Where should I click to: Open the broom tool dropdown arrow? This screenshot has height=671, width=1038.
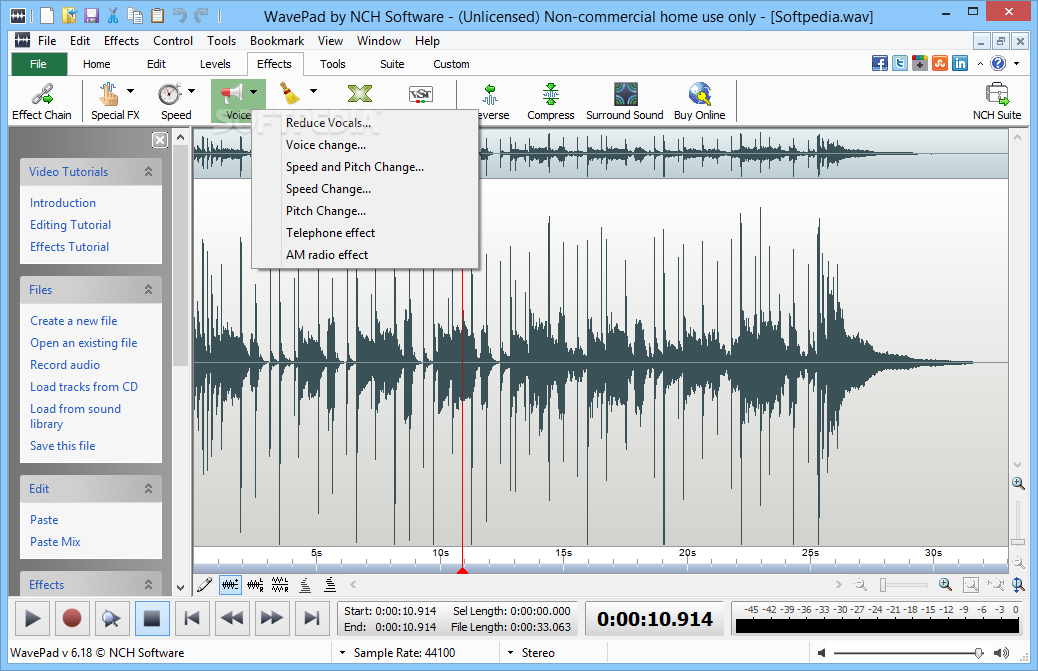[313, 91]
